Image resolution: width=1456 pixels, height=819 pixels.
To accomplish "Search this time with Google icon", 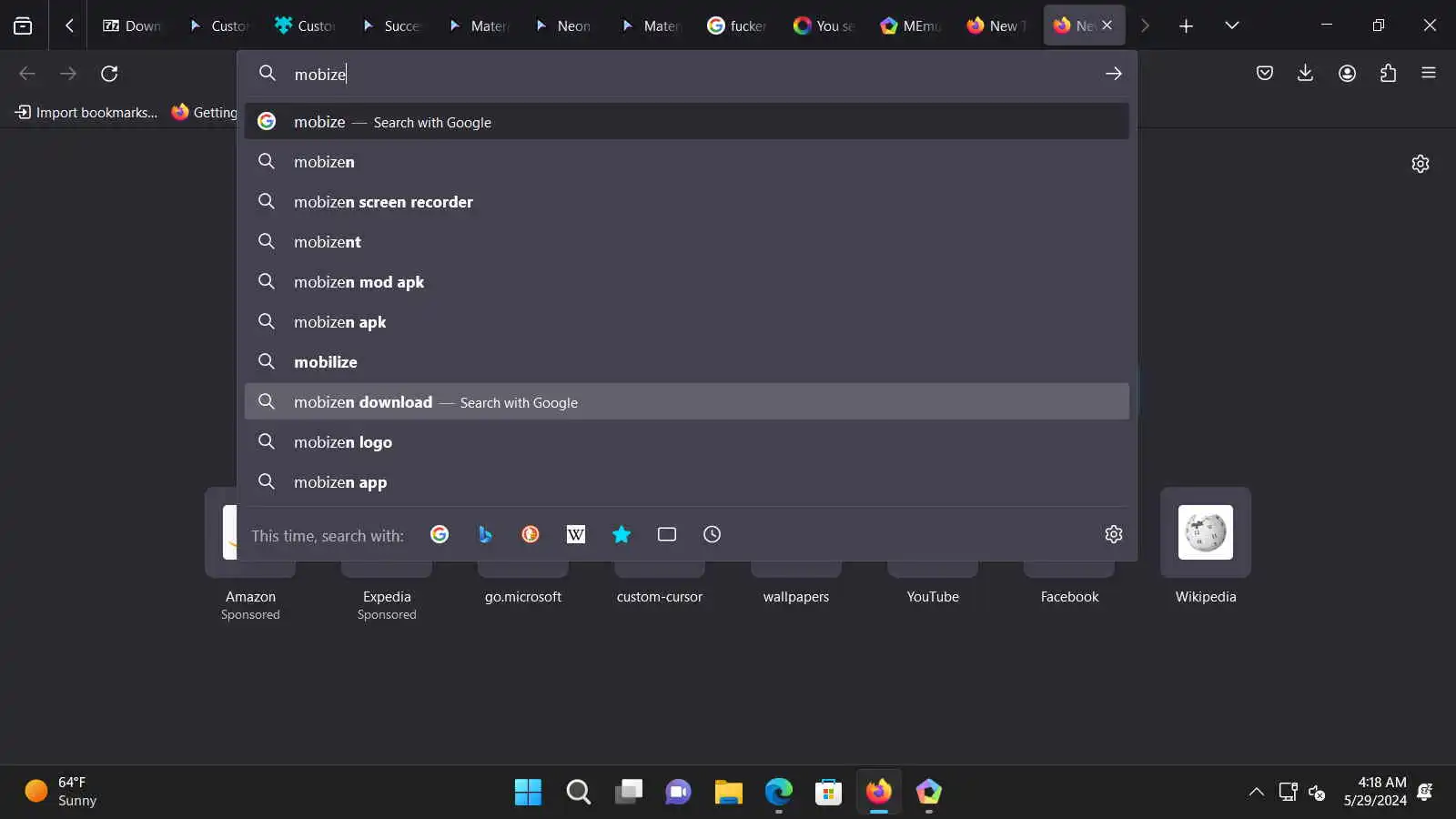I will coord(440,535).
